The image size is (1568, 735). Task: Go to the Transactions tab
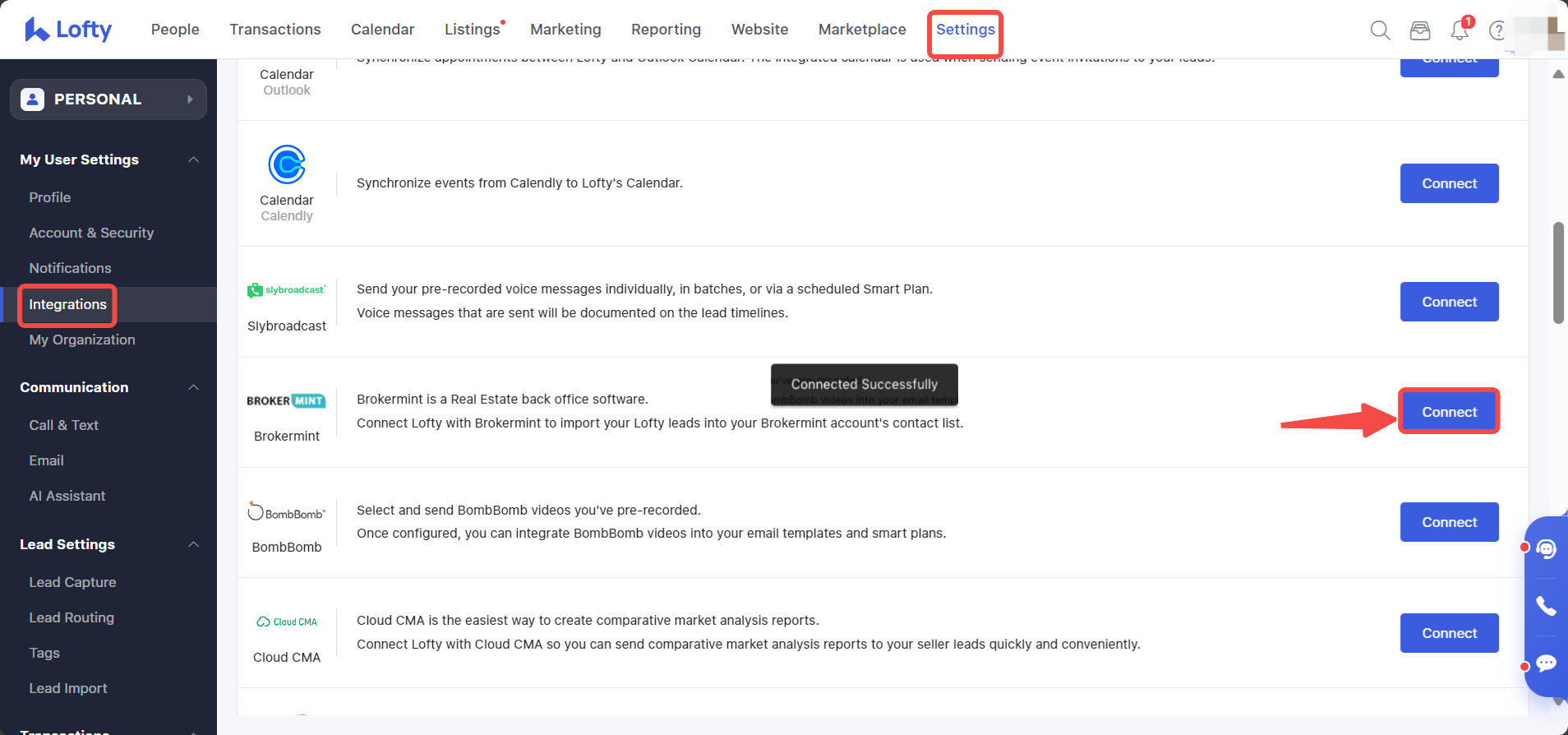point(275,30)
